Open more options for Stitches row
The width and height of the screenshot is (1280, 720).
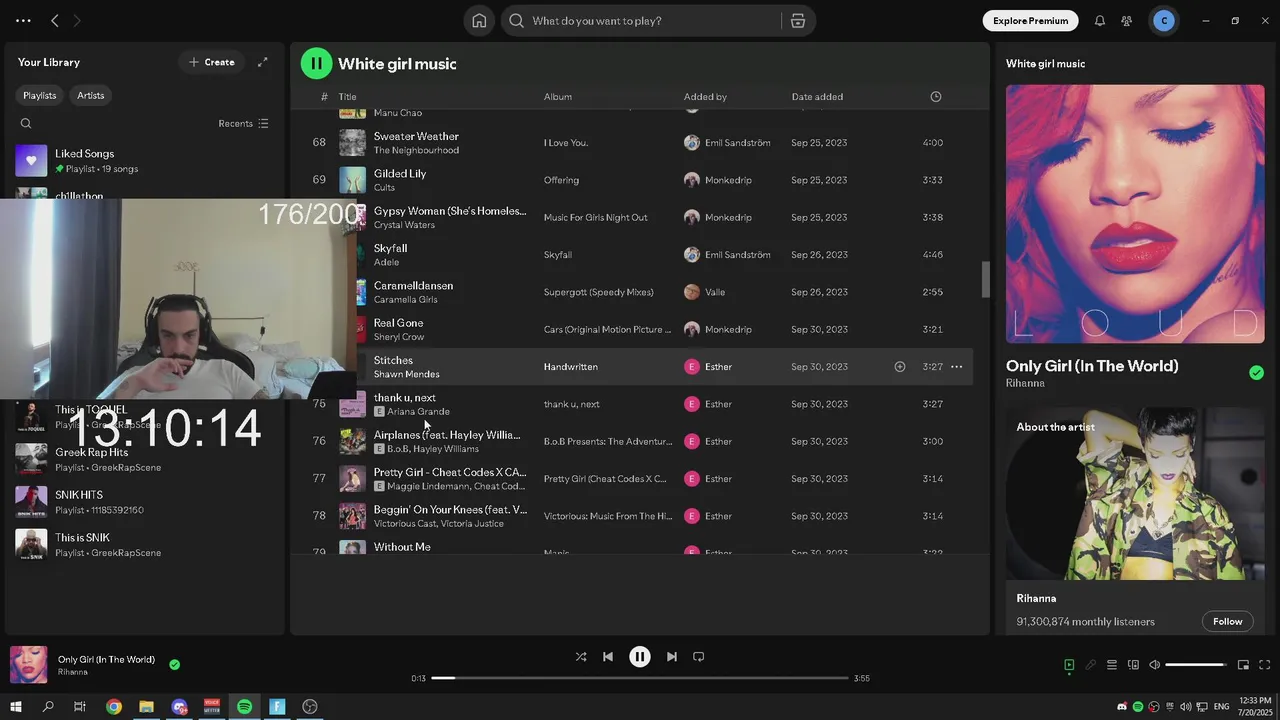click(x=957, y=367)
